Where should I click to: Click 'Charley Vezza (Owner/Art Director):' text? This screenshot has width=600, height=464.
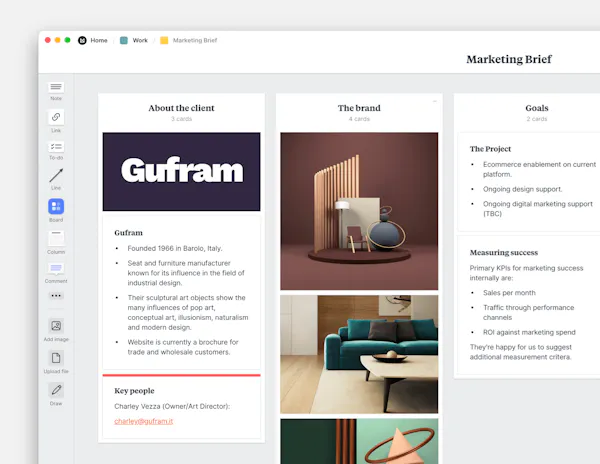coord(172,406)
